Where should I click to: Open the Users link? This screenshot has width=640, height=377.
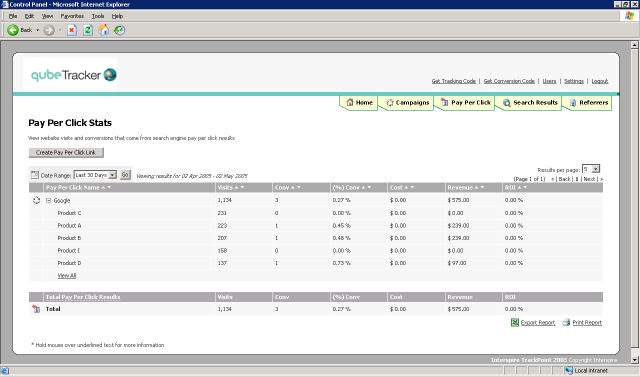[x=549, y=81]
